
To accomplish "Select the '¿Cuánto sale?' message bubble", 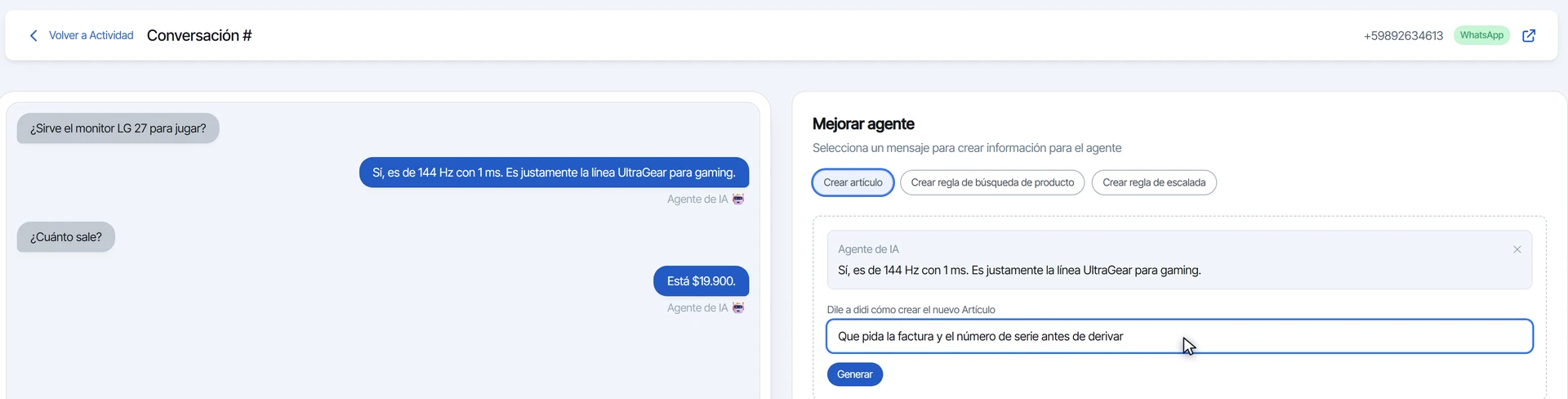I will tap(66, 237).
